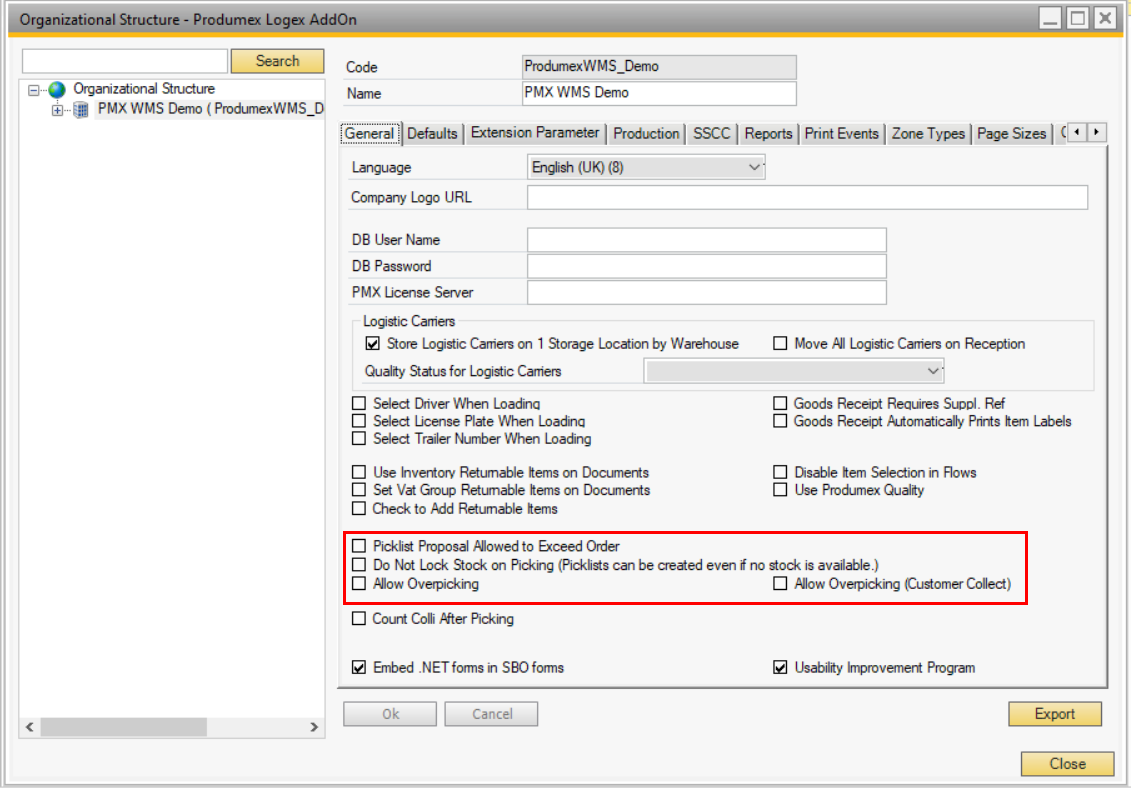Screen dimensions: 1131x788
Task: Enable Do Not Lock Stock on Picking
Action: (360, 565)
